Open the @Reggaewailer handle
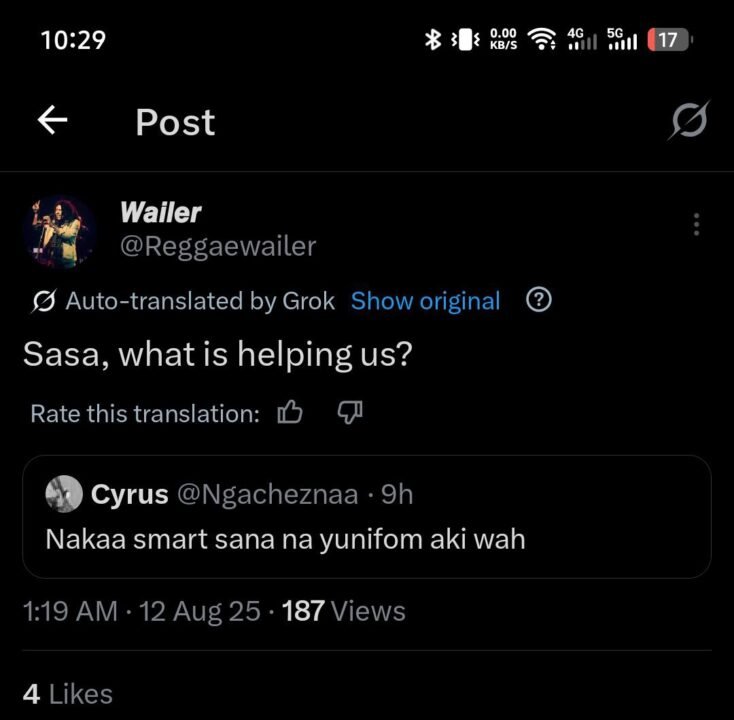The height and width of the screenshot is (720, 734). 218,246
